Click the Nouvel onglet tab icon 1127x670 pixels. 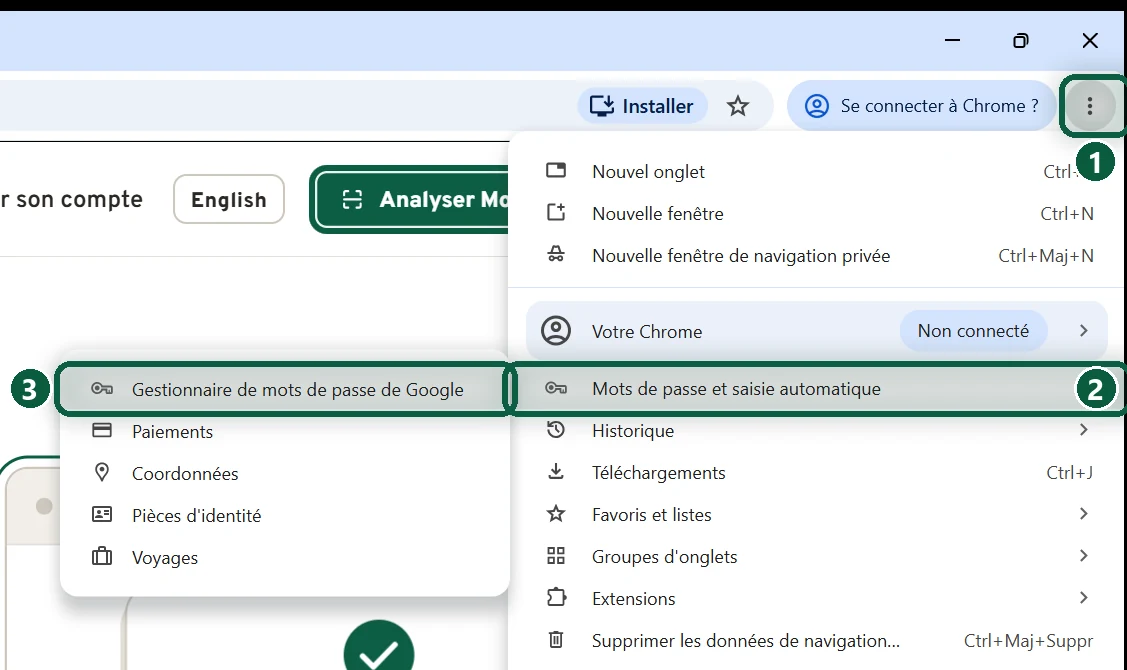click(556, 170)
